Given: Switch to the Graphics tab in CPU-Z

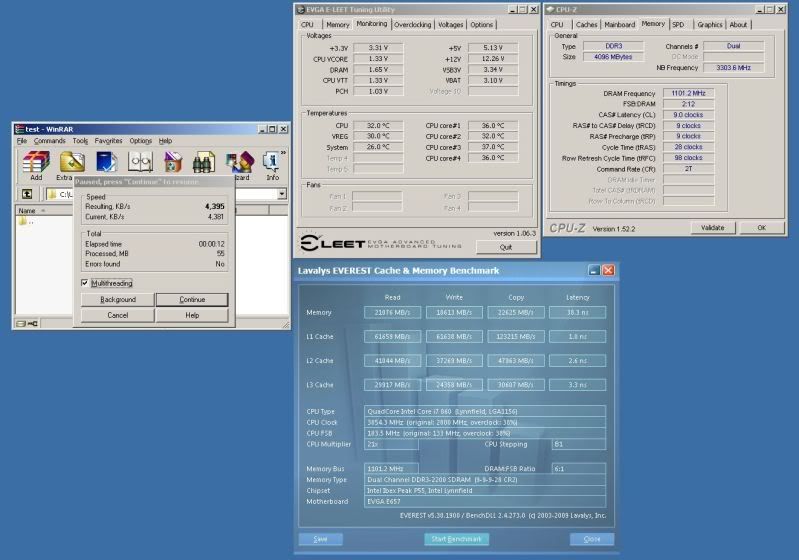Looking at the screenshot, I should coord(710,24).
